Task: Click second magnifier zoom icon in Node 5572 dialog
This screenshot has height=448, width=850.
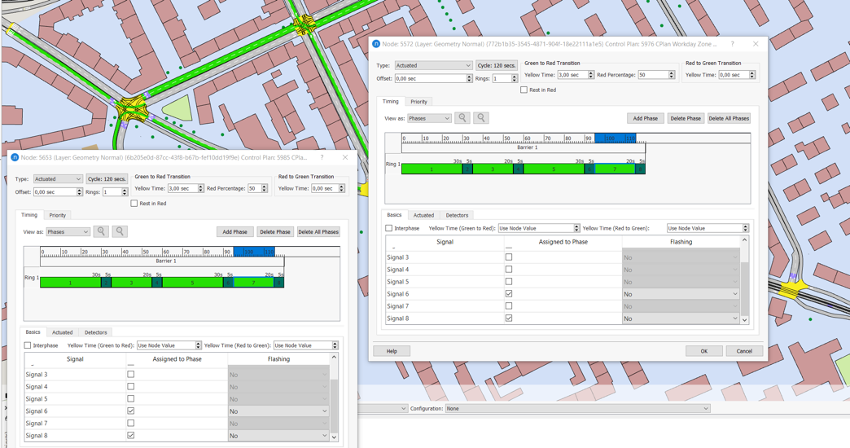Action: (x=481, y=118)
